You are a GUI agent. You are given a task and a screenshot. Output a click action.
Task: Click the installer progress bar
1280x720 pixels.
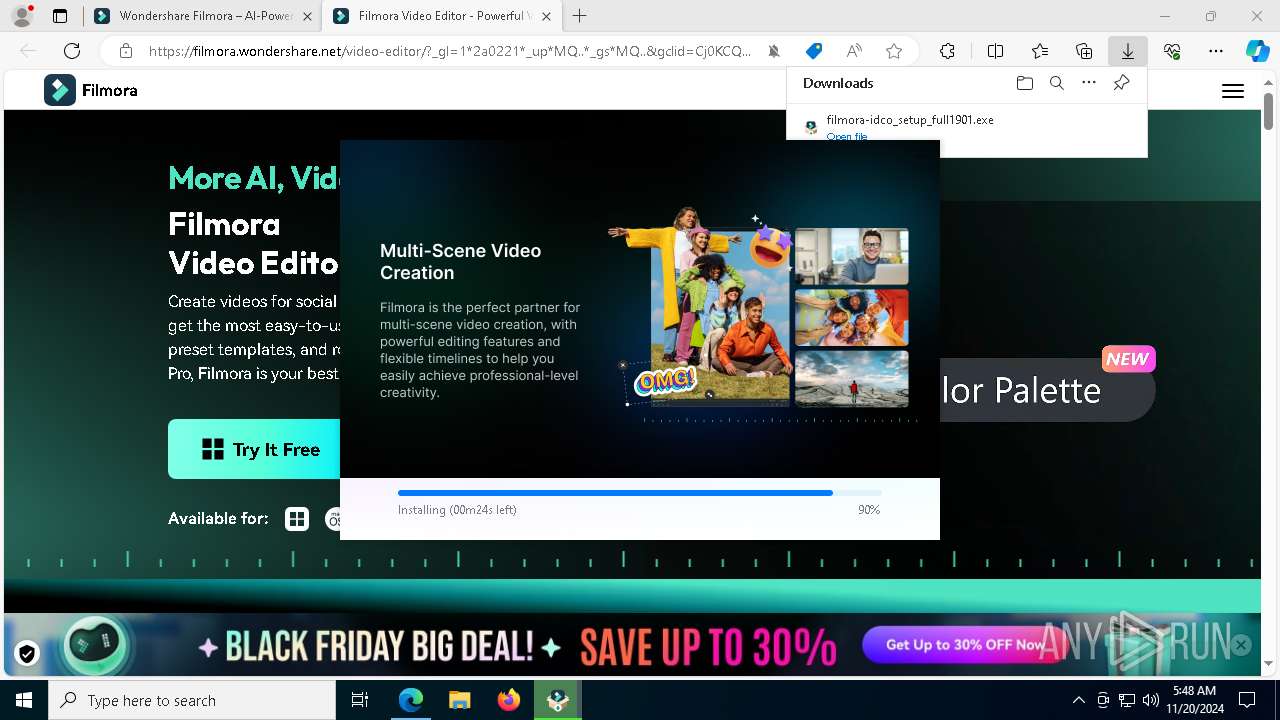pos(640,493)
